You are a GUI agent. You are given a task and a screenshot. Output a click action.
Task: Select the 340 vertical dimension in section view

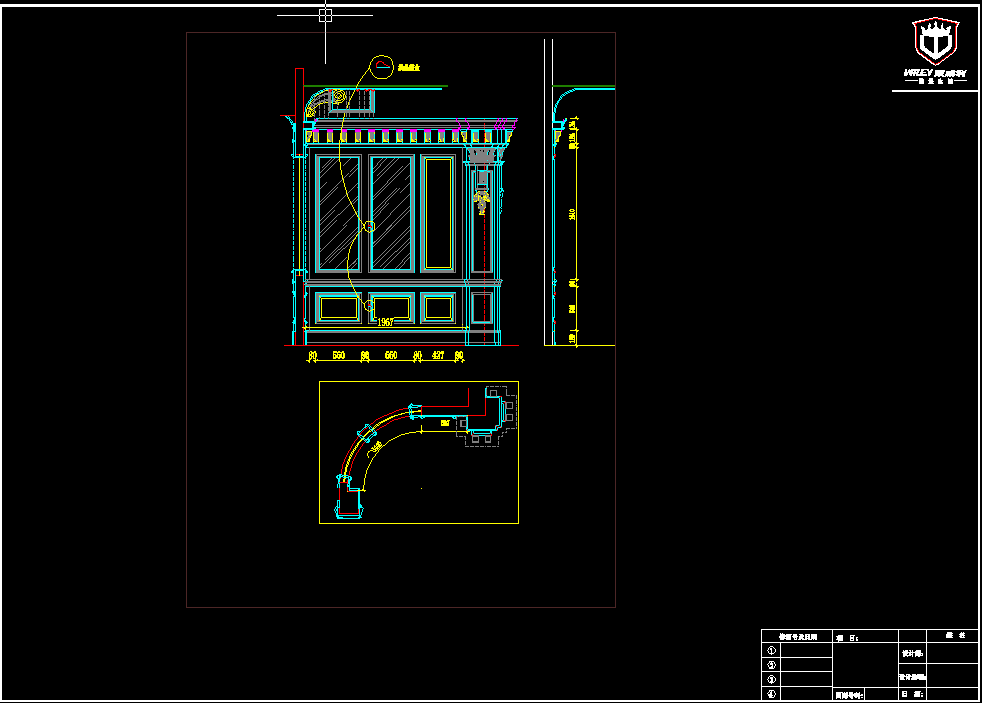572,214
